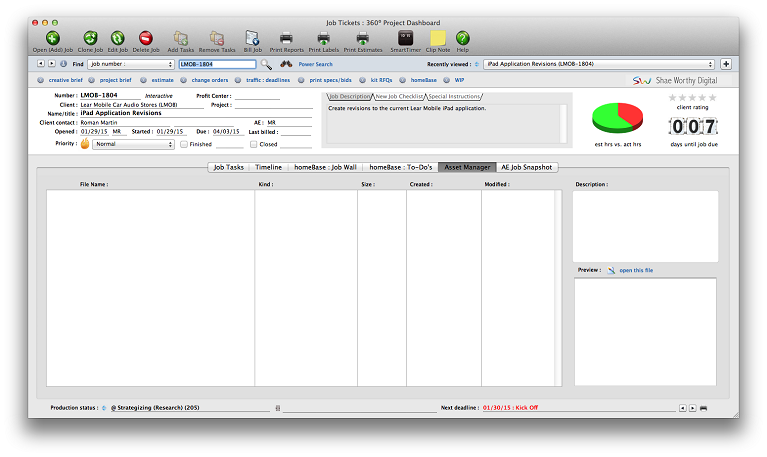Click the change orders radio dot
Viewport: 767px width, 457px height.
click(x=183, y=80)
